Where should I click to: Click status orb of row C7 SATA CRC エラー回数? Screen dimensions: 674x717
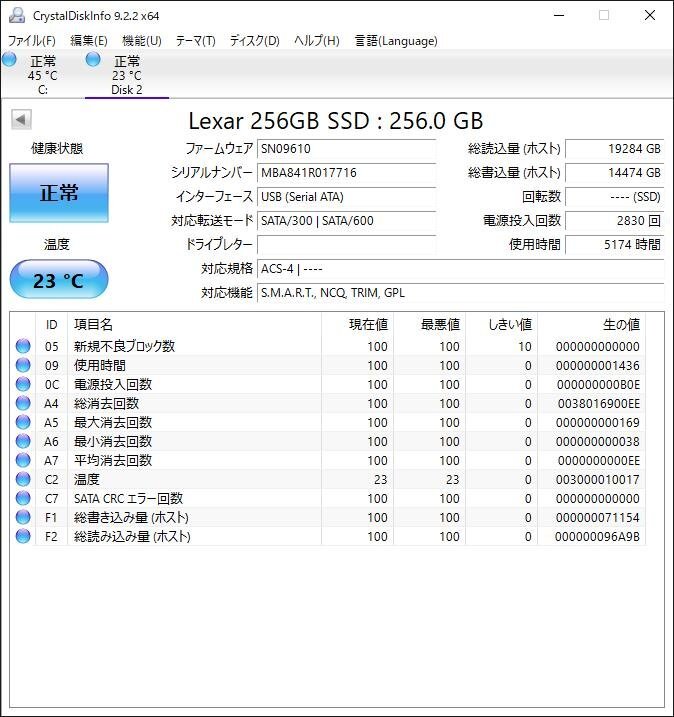pyautogui.click(x=23, y=498)
